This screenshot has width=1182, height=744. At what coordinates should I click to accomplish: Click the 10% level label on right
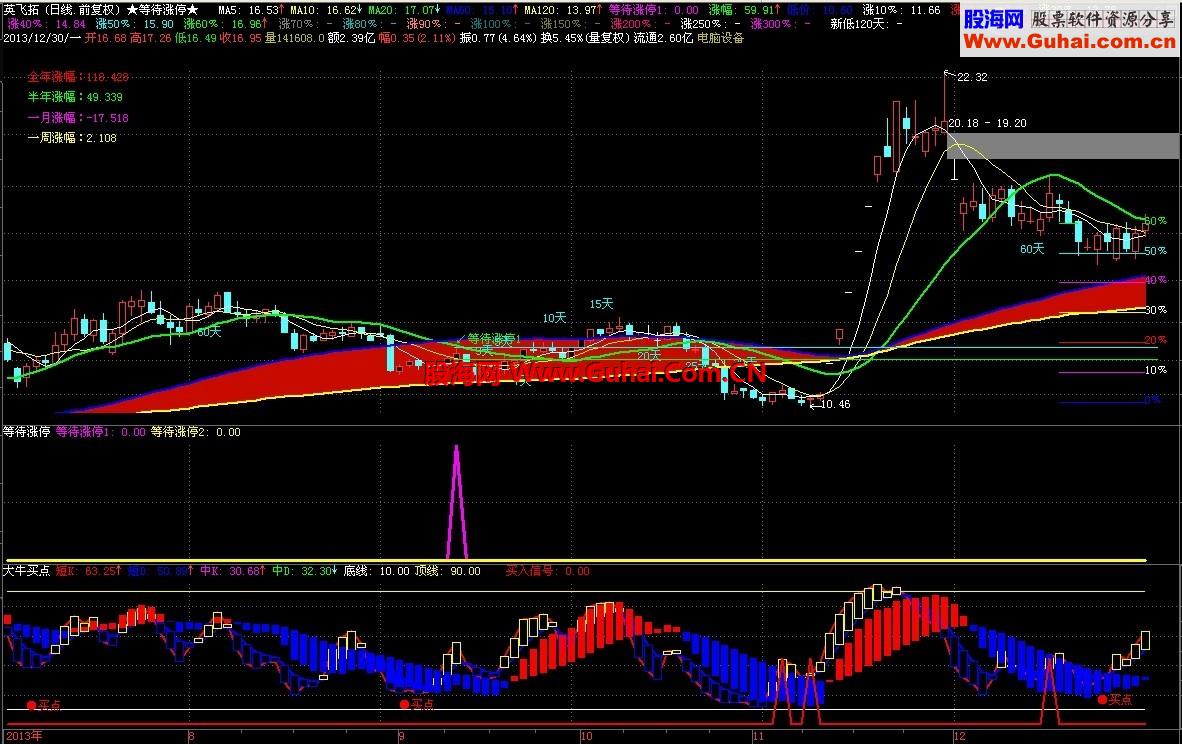coord(1155,370)
